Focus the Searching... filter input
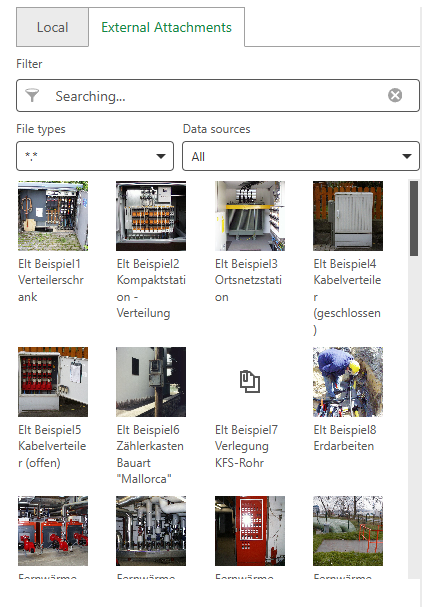Viewport: 422px width, 607px height. (218, 96)
